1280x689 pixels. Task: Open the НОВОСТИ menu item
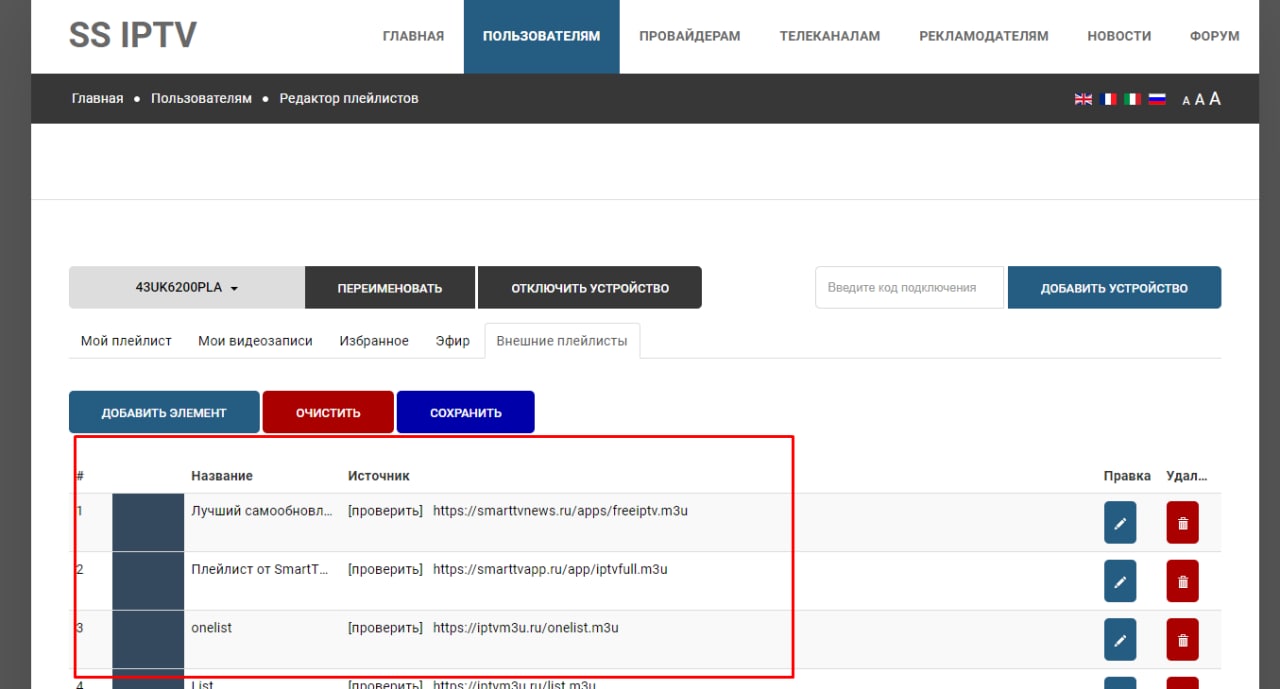1119,36
